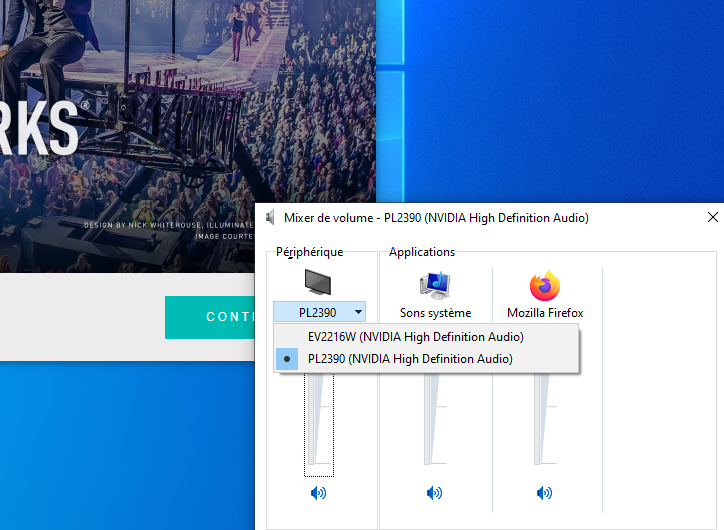Click the Sons système volume slider
Image resolution: width=724 pixels, height=530 pixels.
434,419
